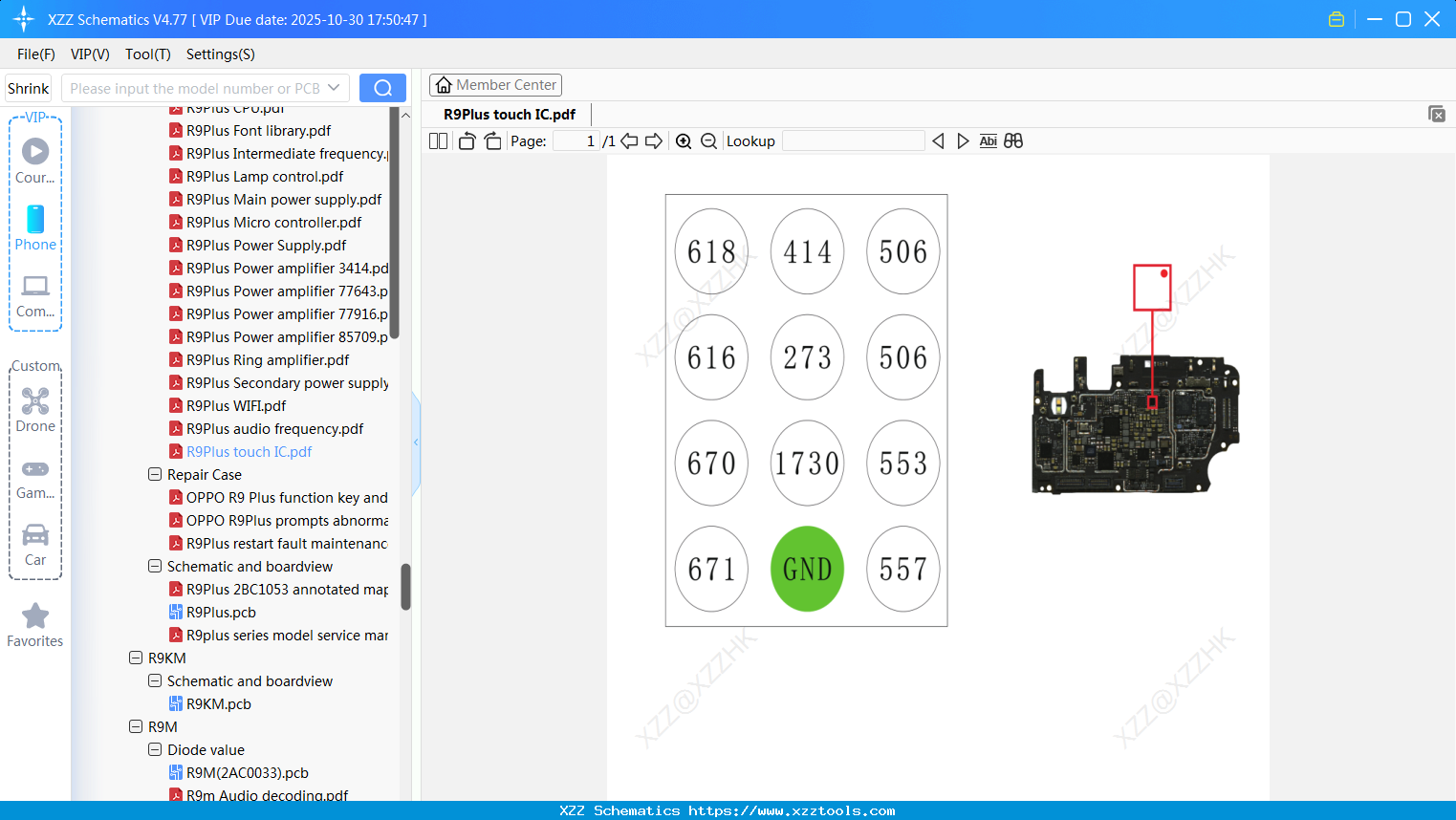Open the File(F) menu
This screenshot has width=1456, height=820.
[x=36, y=54]
